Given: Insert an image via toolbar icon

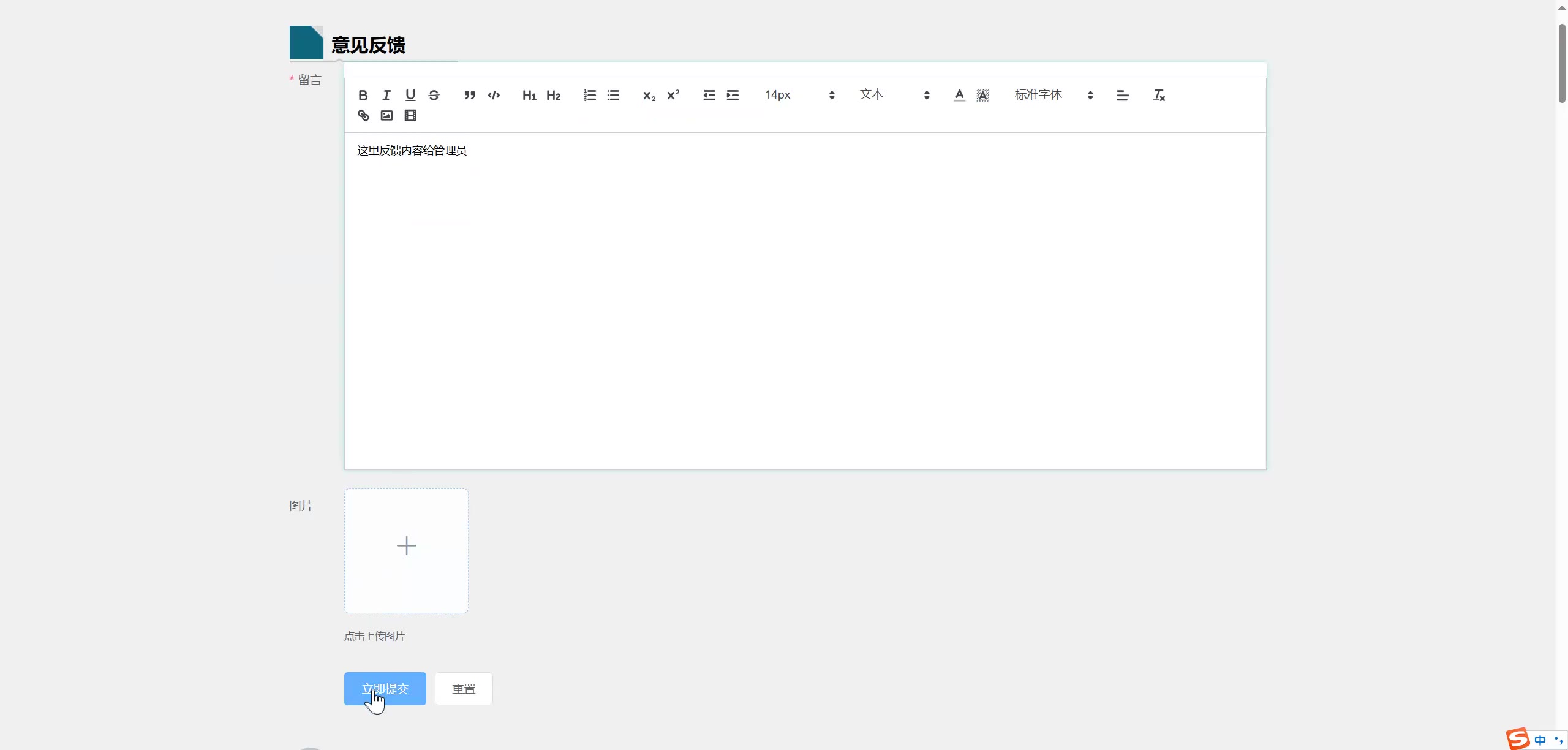Looking at the screenshot, I should tap(386, 116).
